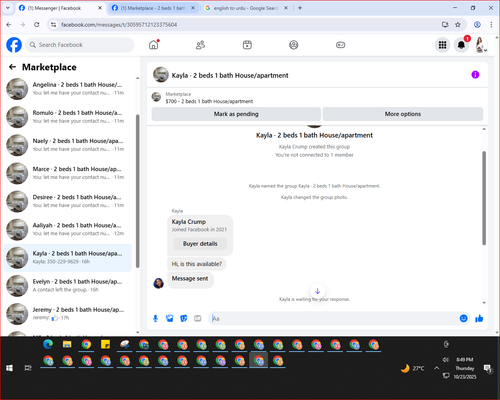The height and width of the screenshot is (400, 500).
Task: Send a thumbs up like
Action: pos(479,318)
